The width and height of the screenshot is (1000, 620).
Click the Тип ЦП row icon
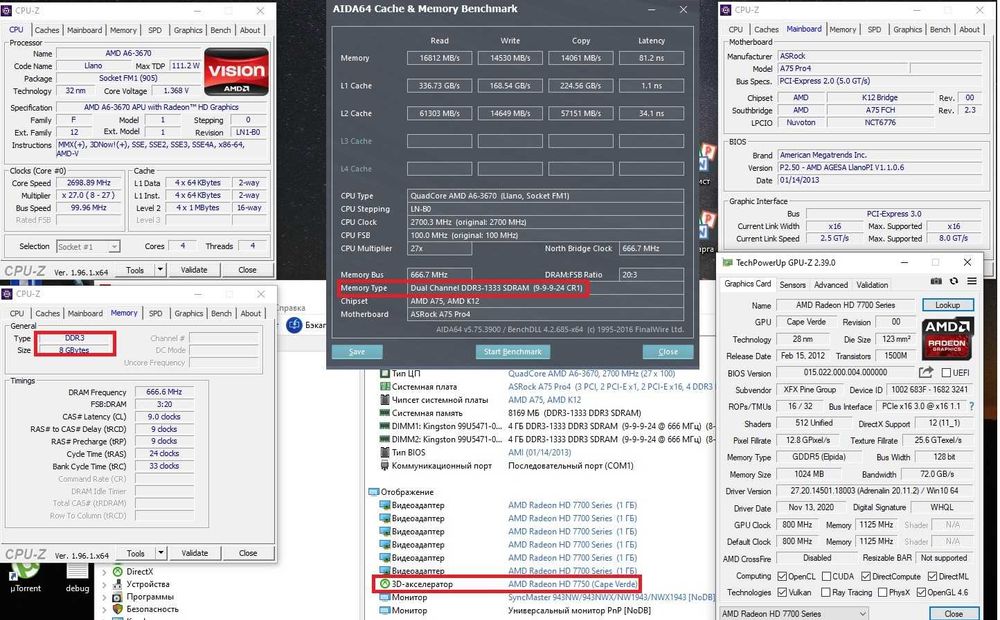pyautogui.click(x=385, y=373)
